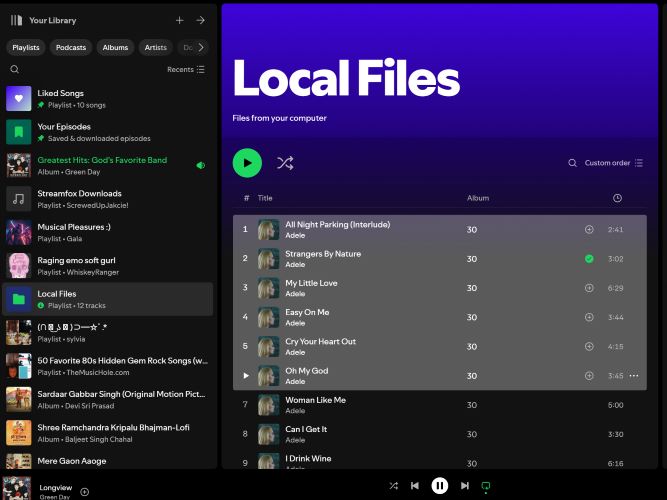Select Strangers By Nature track title

coord(323,254)
